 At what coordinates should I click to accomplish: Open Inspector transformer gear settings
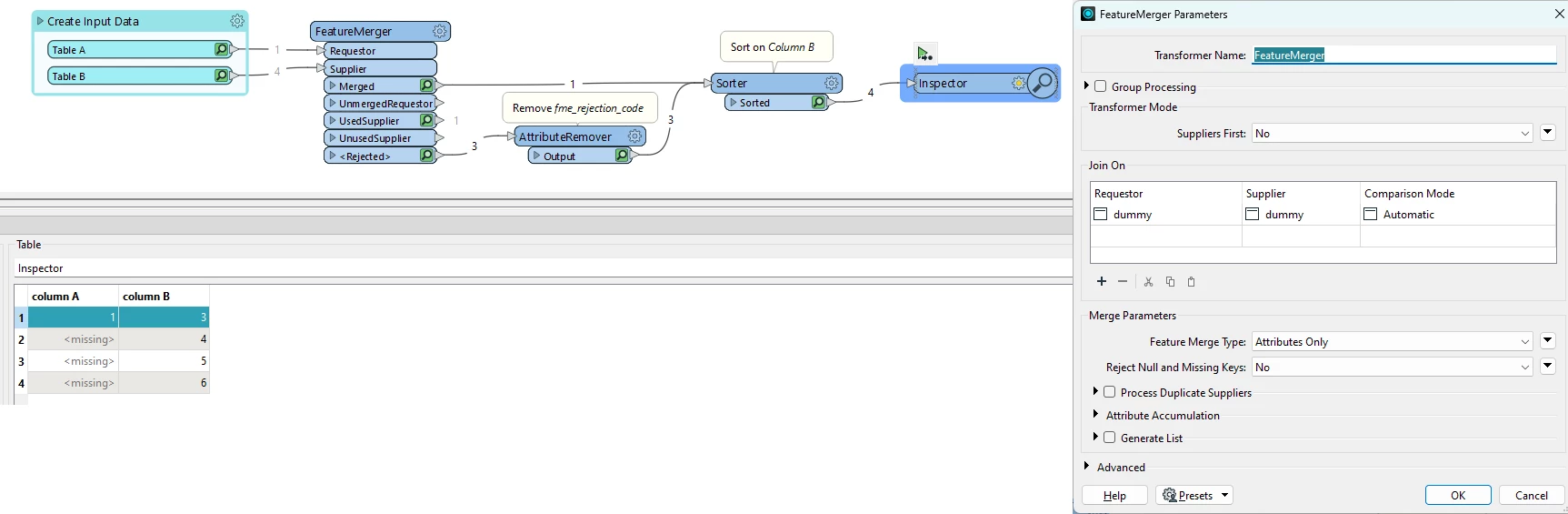pyautogui.click(x=1019, y=83)
